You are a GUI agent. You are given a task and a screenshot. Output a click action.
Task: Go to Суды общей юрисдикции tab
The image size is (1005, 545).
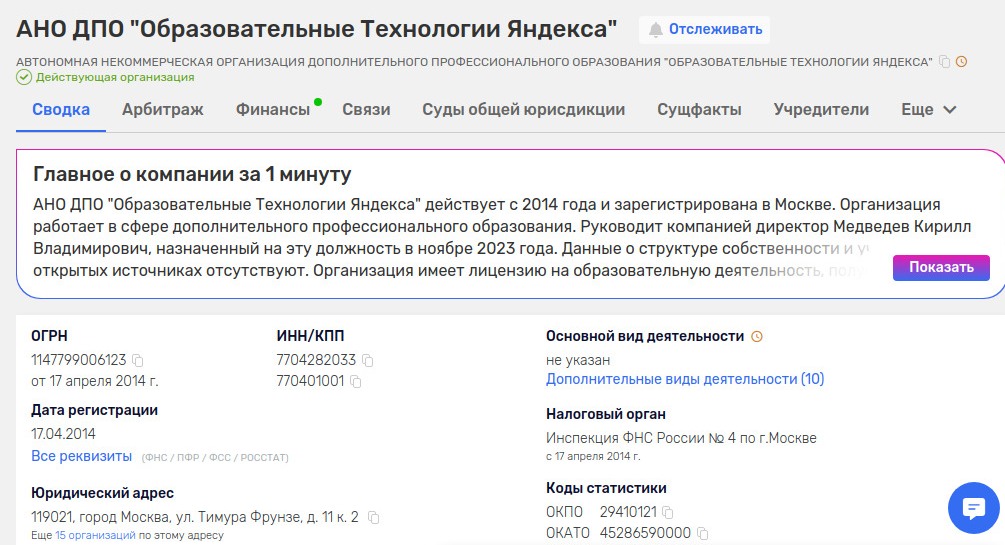pyautogui.click(x=524, y=110)
